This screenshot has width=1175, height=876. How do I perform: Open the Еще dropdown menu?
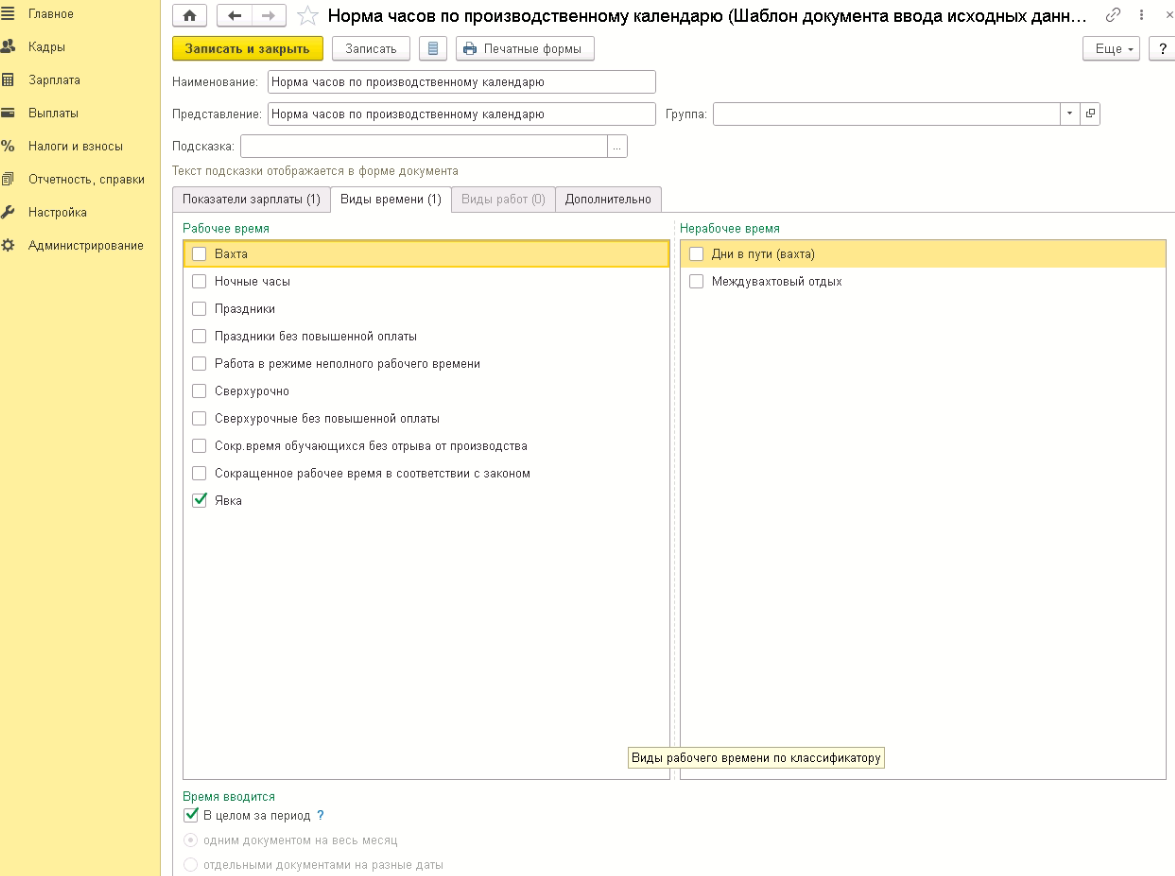[1111, 49]
